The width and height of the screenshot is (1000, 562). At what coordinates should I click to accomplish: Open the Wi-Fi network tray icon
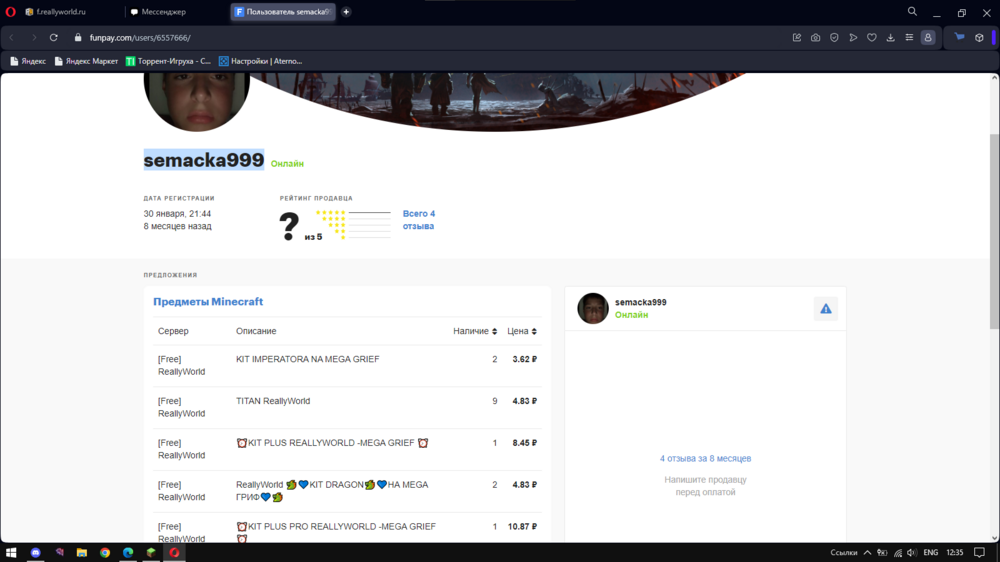tap(898, 552)
